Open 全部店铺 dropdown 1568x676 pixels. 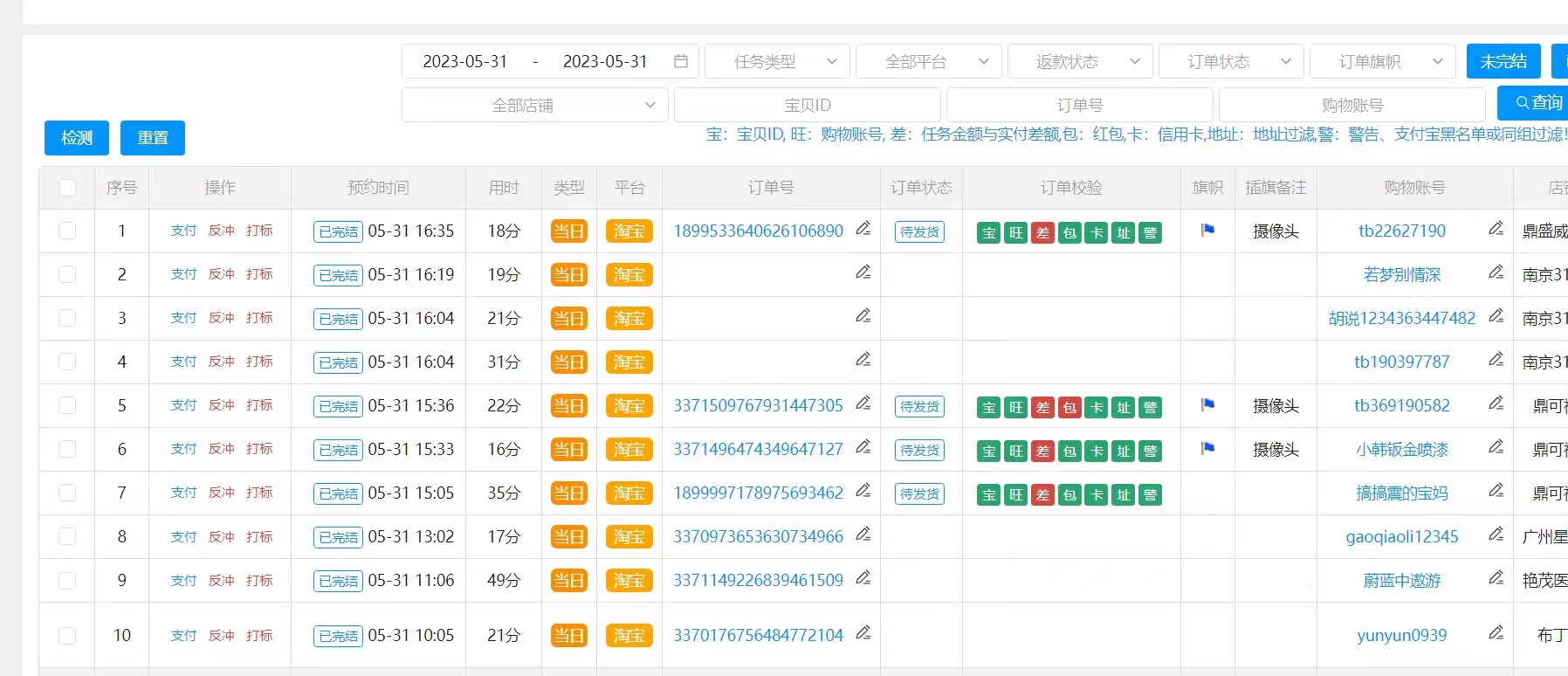(535, 105)
